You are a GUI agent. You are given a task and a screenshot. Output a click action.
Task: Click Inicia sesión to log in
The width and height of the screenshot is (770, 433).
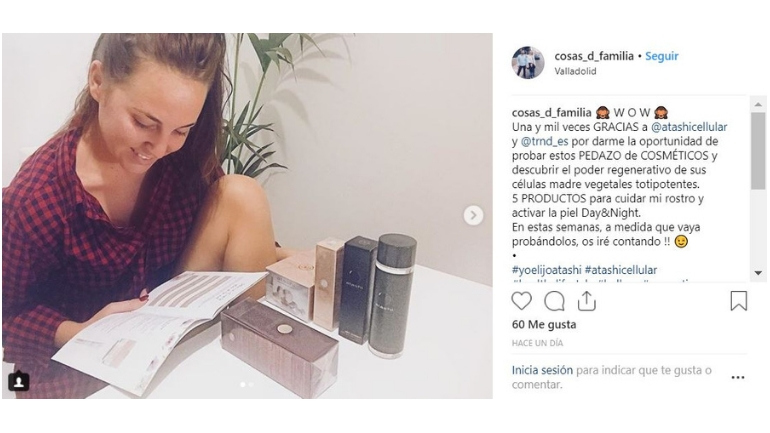pos(542,370)
